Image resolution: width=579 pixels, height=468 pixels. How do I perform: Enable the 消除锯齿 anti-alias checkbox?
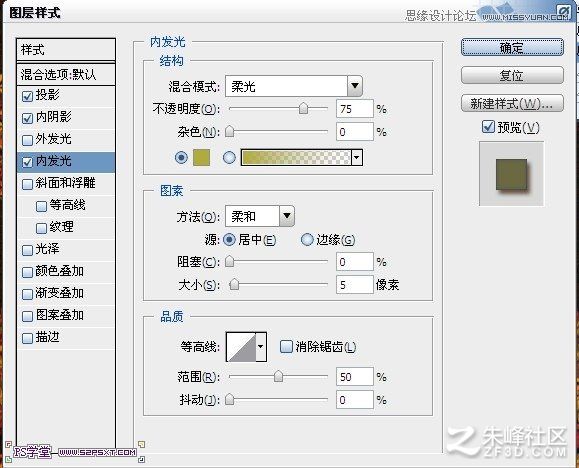(286, 346)
